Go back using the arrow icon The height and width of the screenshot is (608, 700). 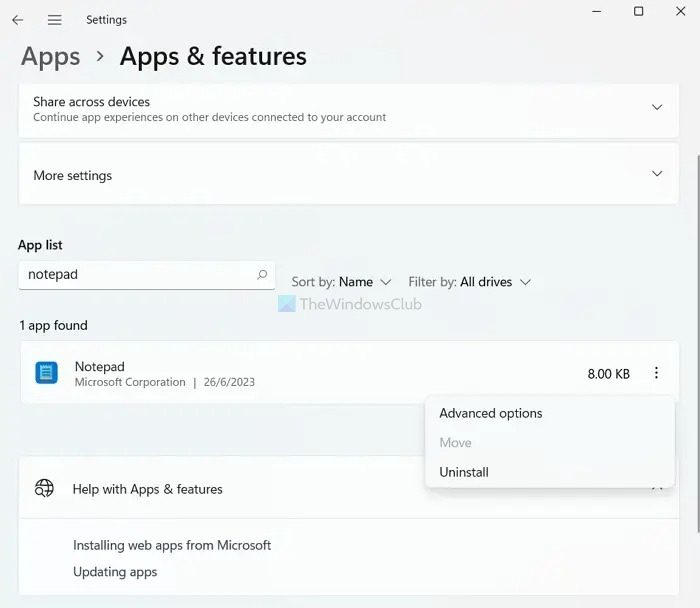coord(17,20)
